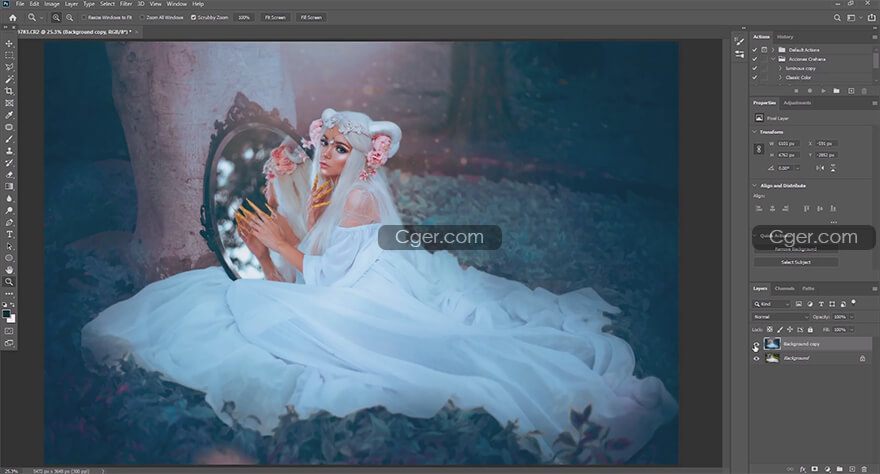This screenshot has width=880, height=474.
Task: Filter layers by type (T) icon
Action: pyautogui.click(x=821, y=304)
